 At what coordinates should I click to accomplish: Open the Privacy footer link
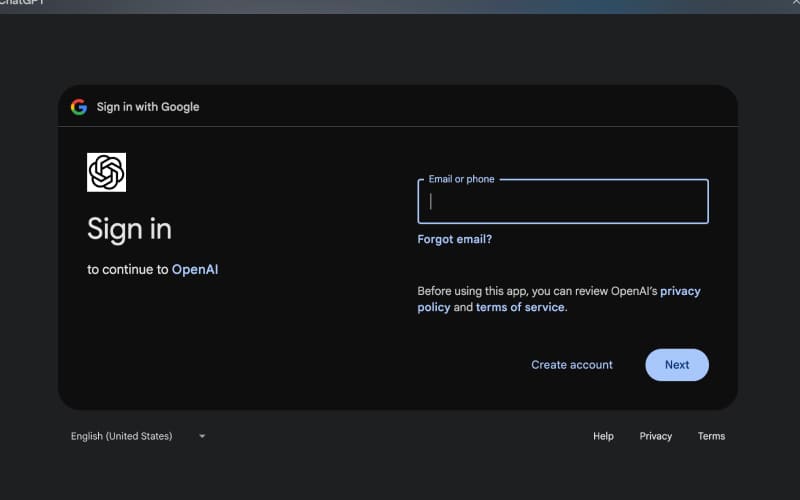[x=656, y=436]
